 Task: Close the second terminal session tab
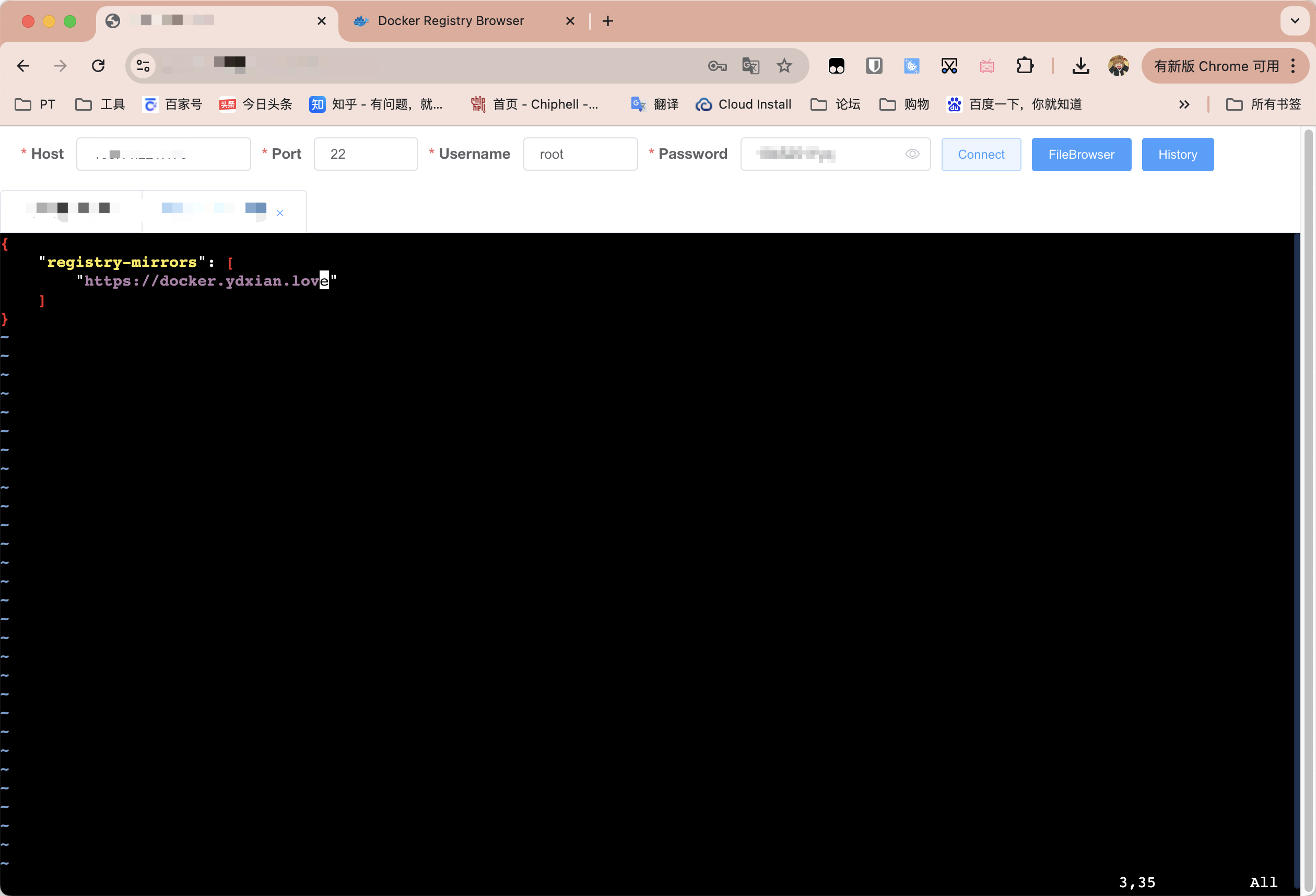[280, 214]
